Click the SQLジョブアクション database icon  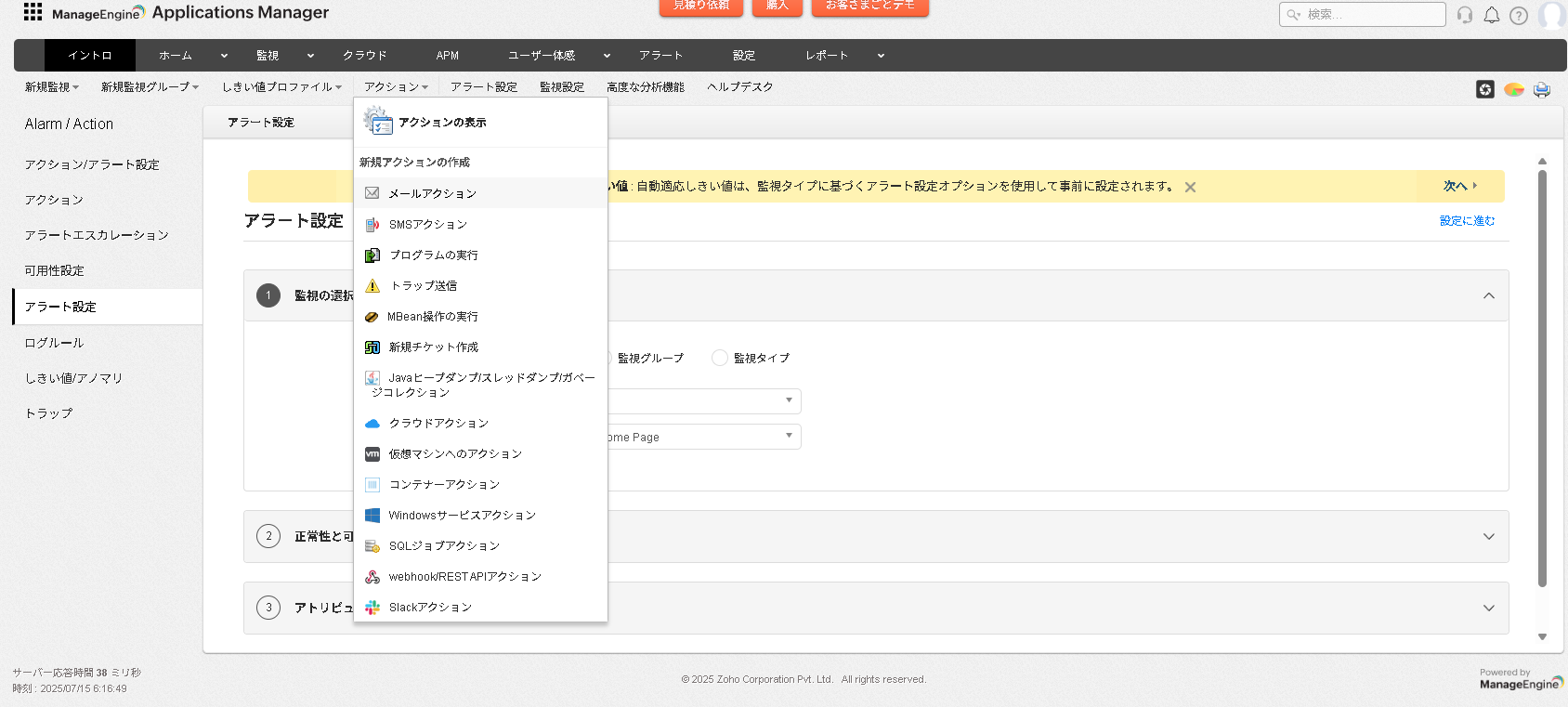tap(372, 545)
